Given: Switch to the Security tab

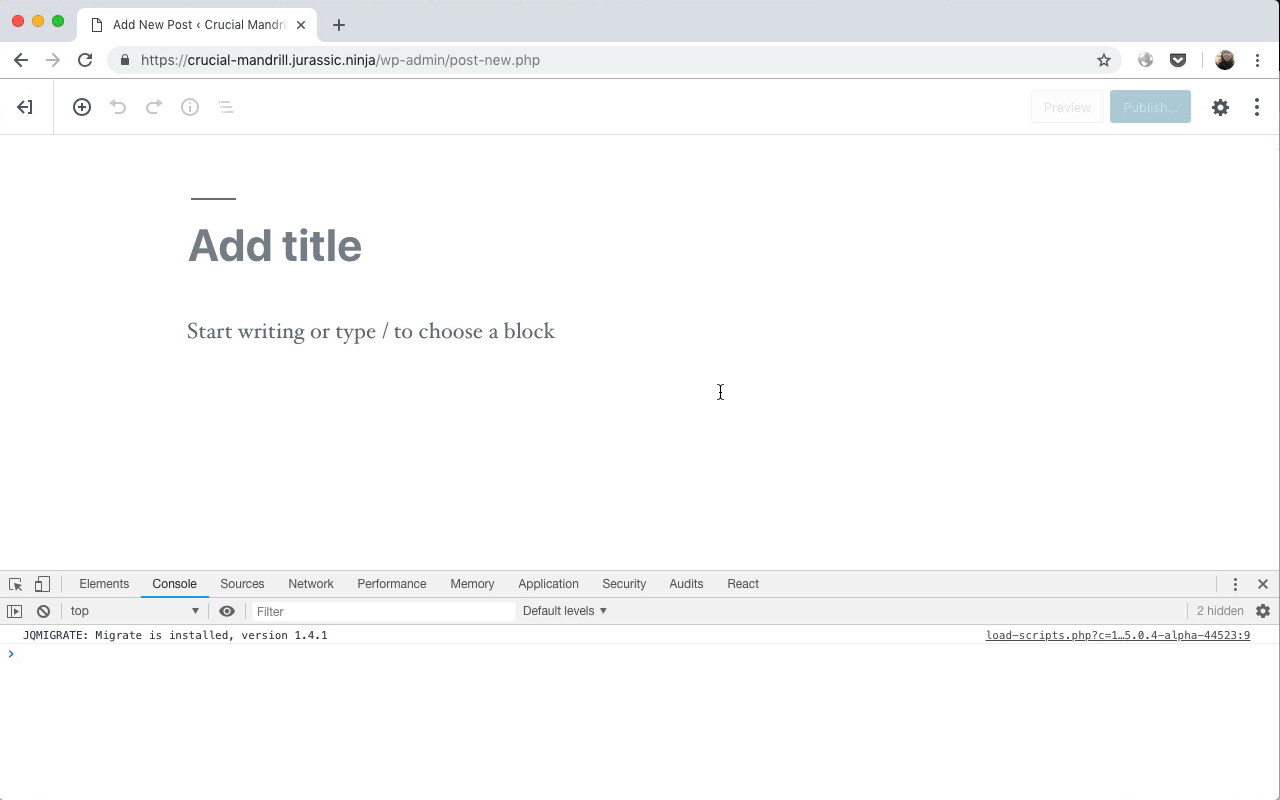Looking at the screenshot, I should [x=624, y=584].
